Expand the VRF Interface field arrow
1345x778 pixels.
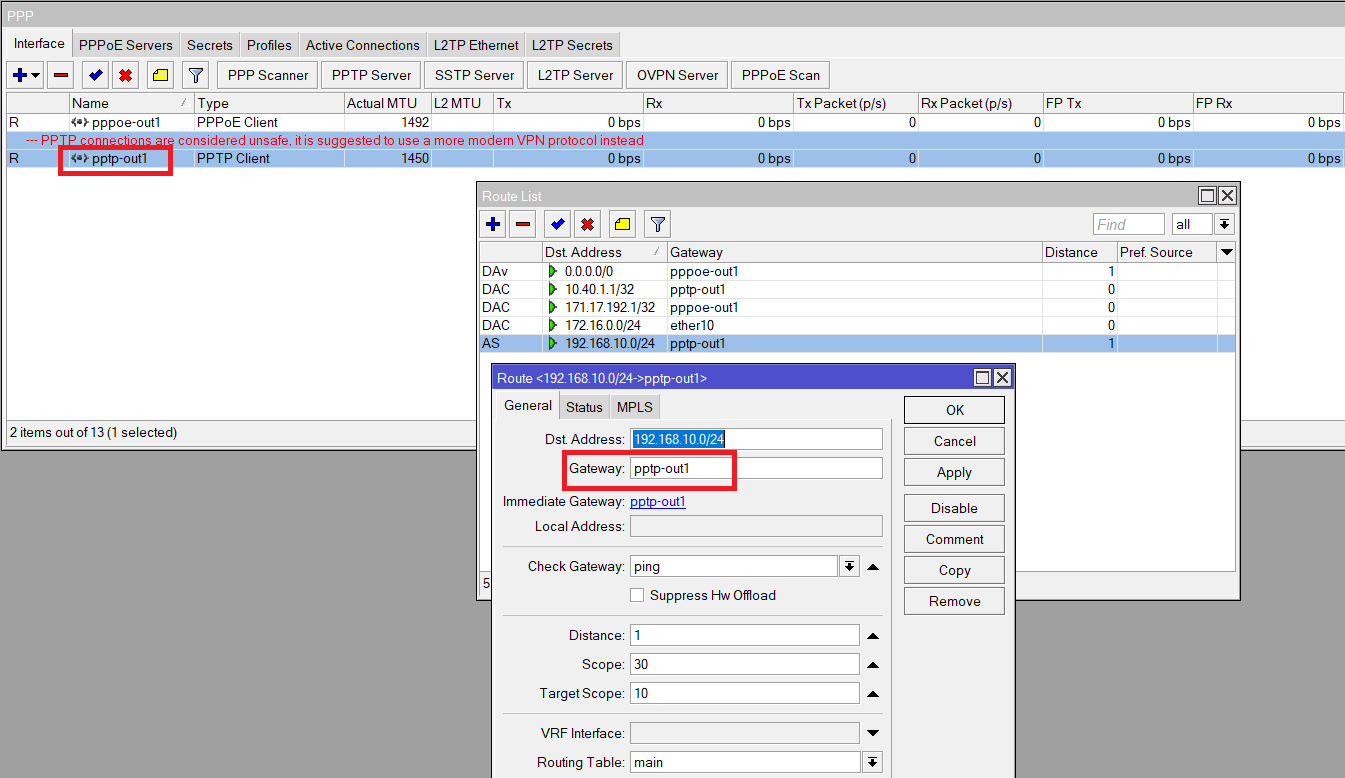click(873, 733)
